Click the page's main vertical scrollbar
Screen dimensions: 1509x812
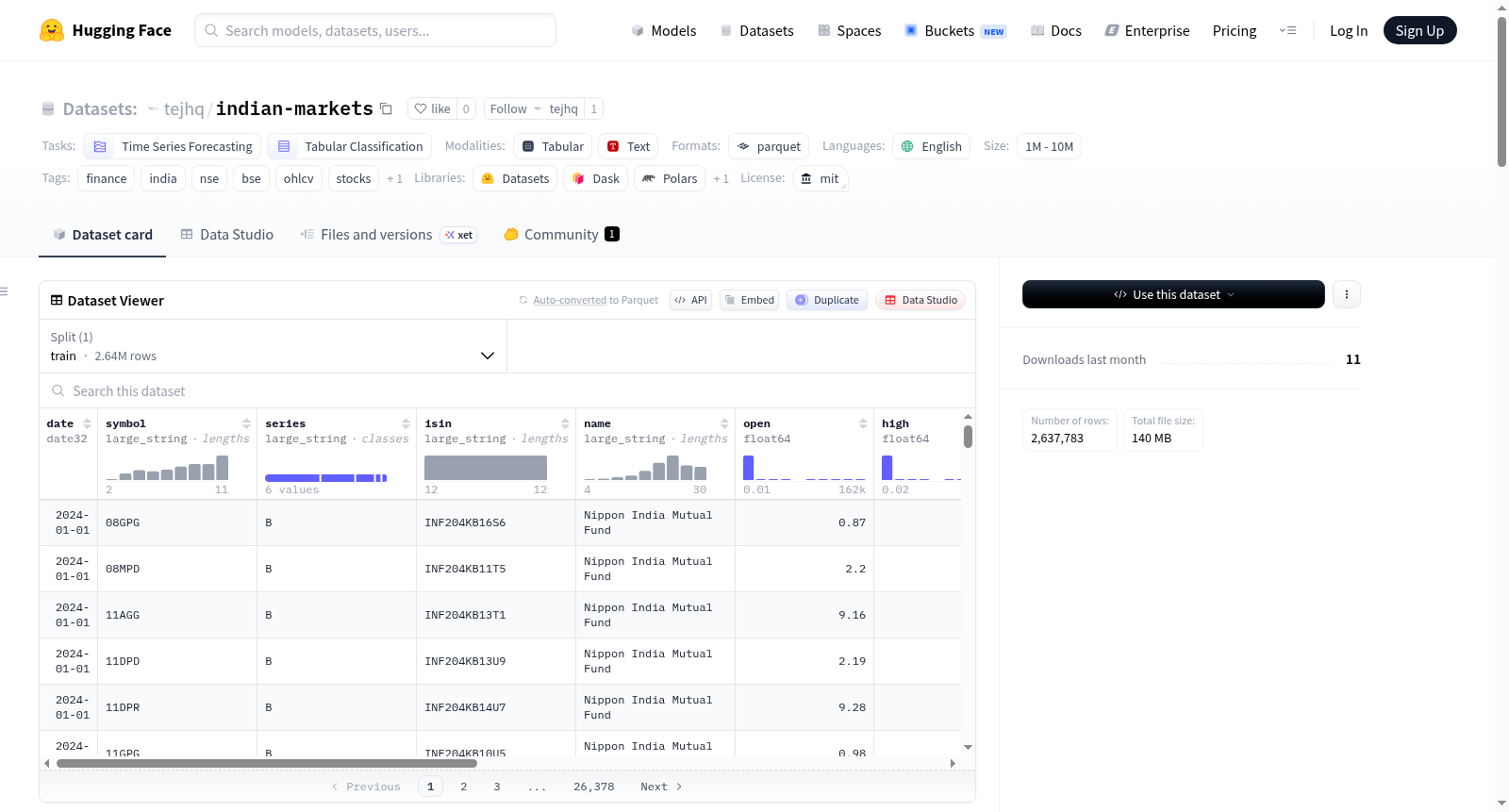coord(1501,92)
